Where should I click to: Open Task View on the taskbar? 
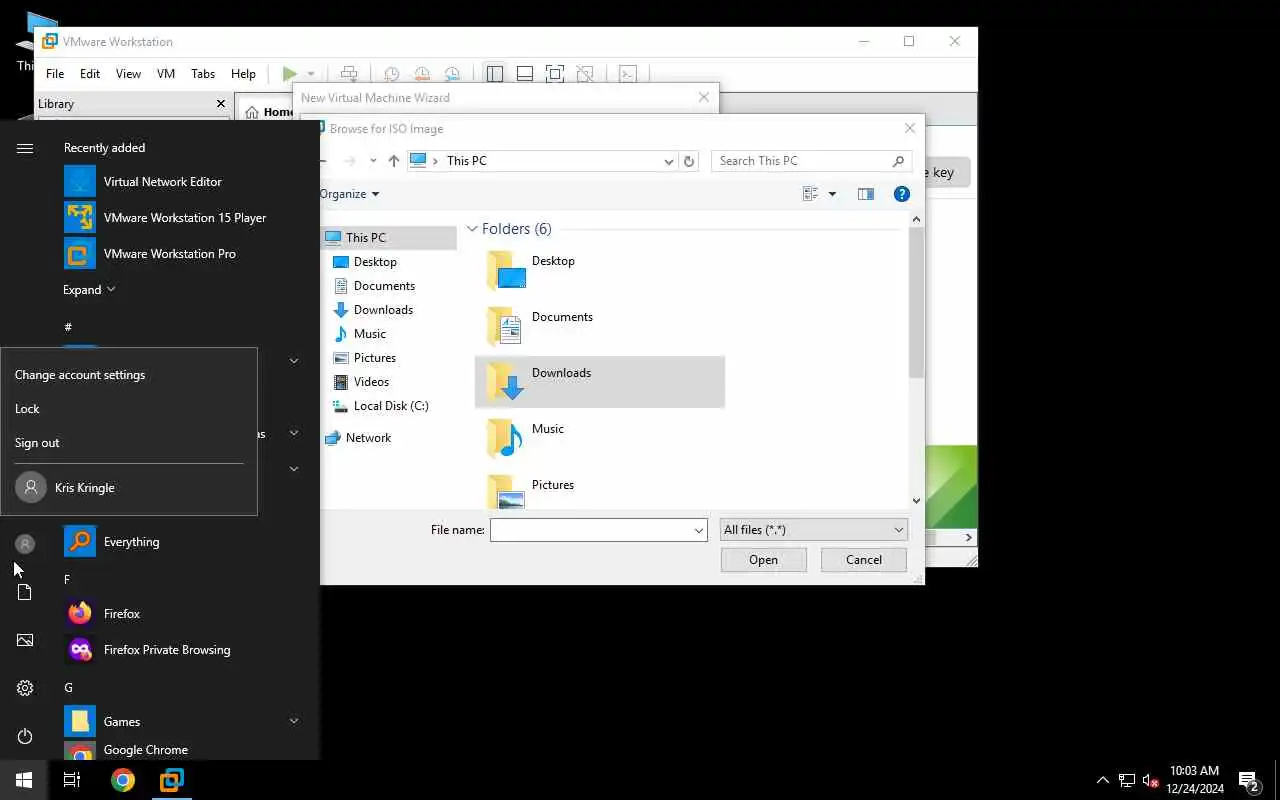point(72,780)
